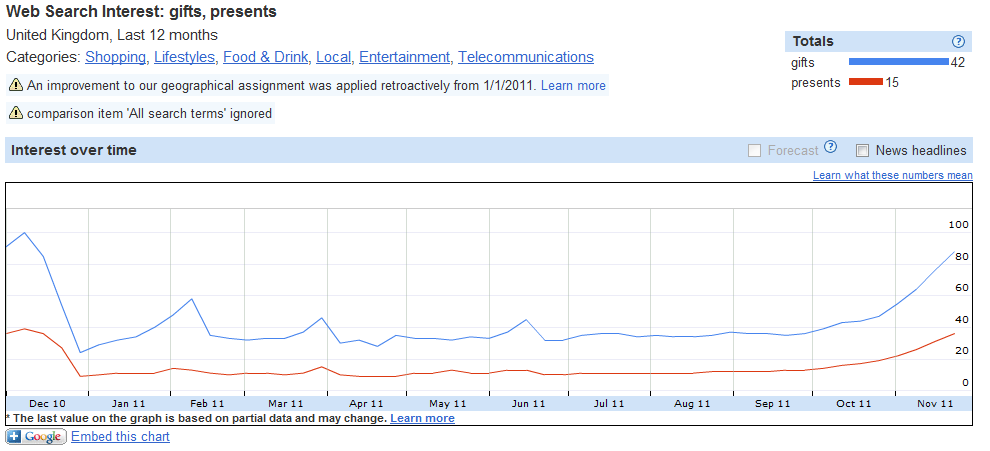Click the presents total value 15
The width and height of the screenshot is (990, 451).
892,83
